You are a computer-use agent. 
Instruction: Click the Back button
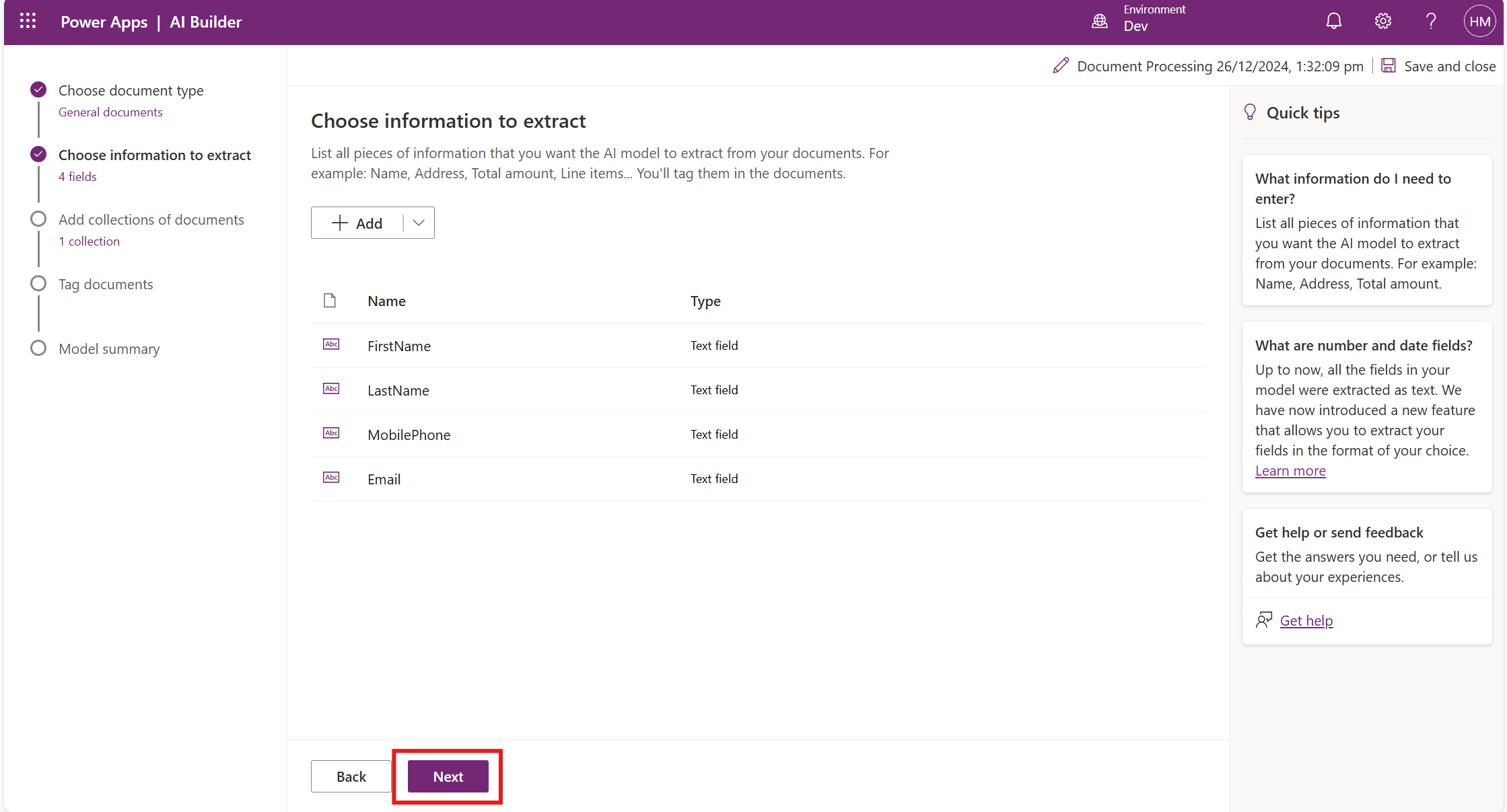pos(351,776)
